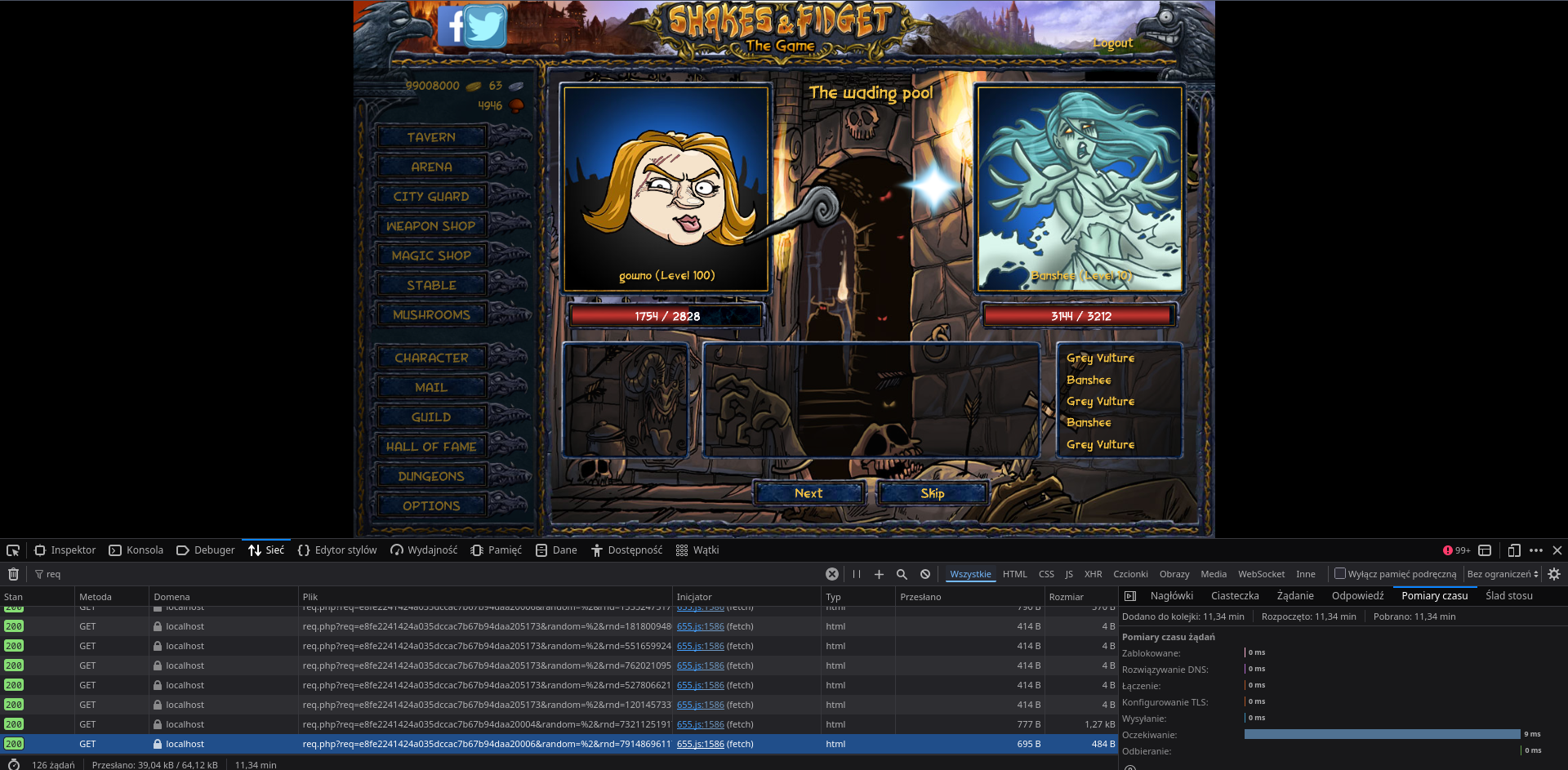This screenshot has width=1568, height=770.
Task: Open the devtools three-dots menu
Action: pyautogui.click(x=1536, y=550)
